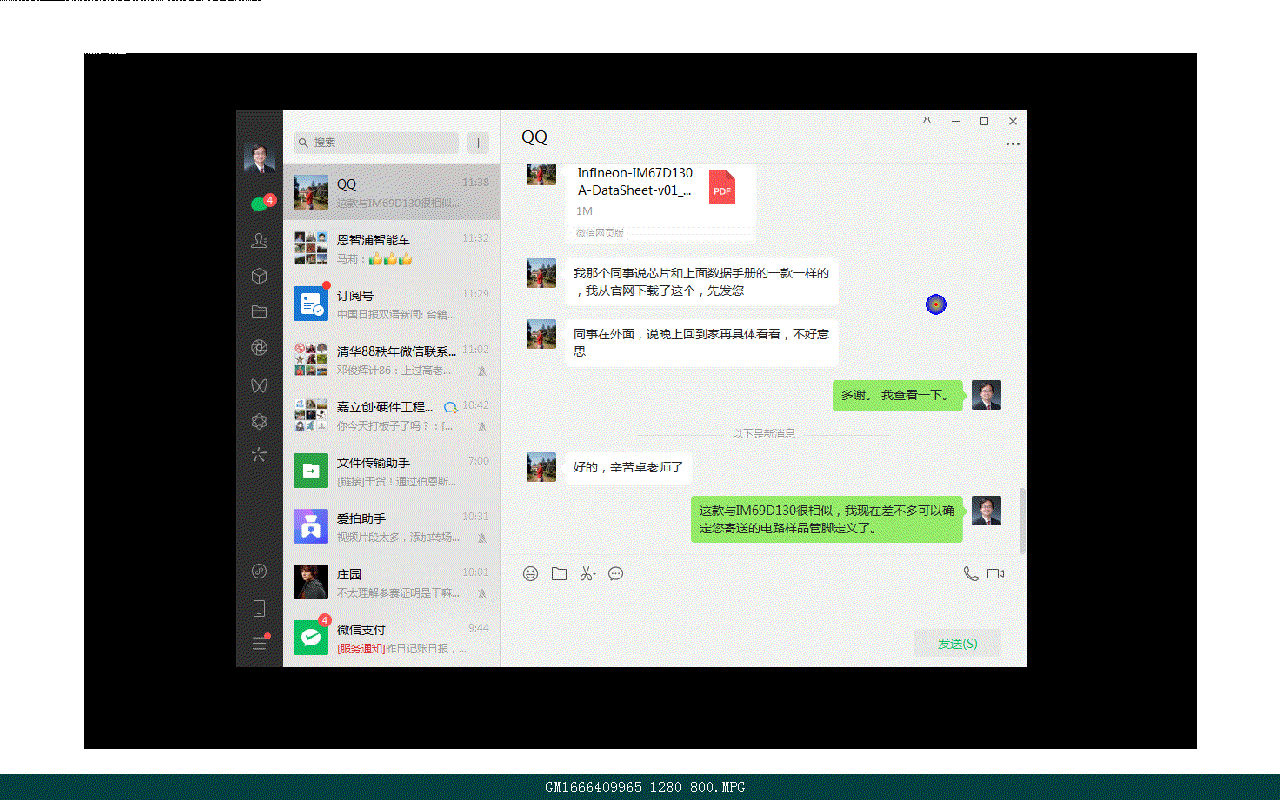Open the 思智浦智能车 group chat
1280x800 pixels.
[391, 248]
